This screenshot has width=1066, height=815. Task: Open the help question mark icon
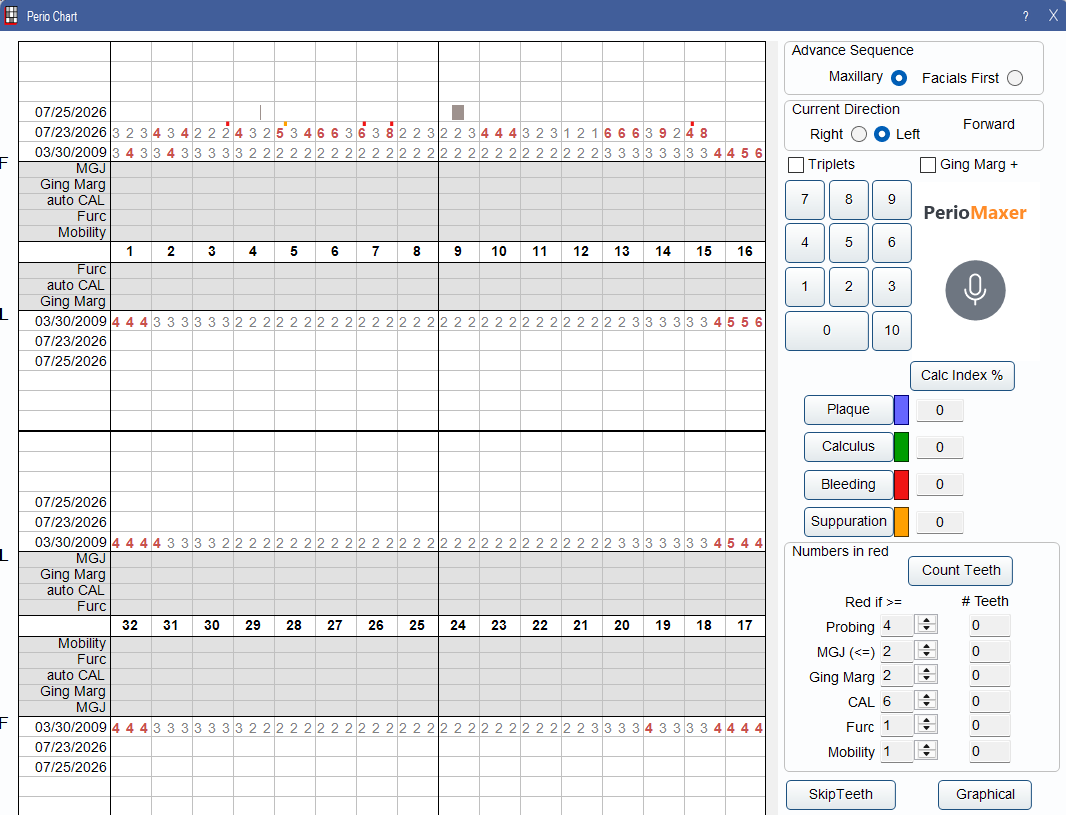pyautogui.click(x=1025, y=16)
